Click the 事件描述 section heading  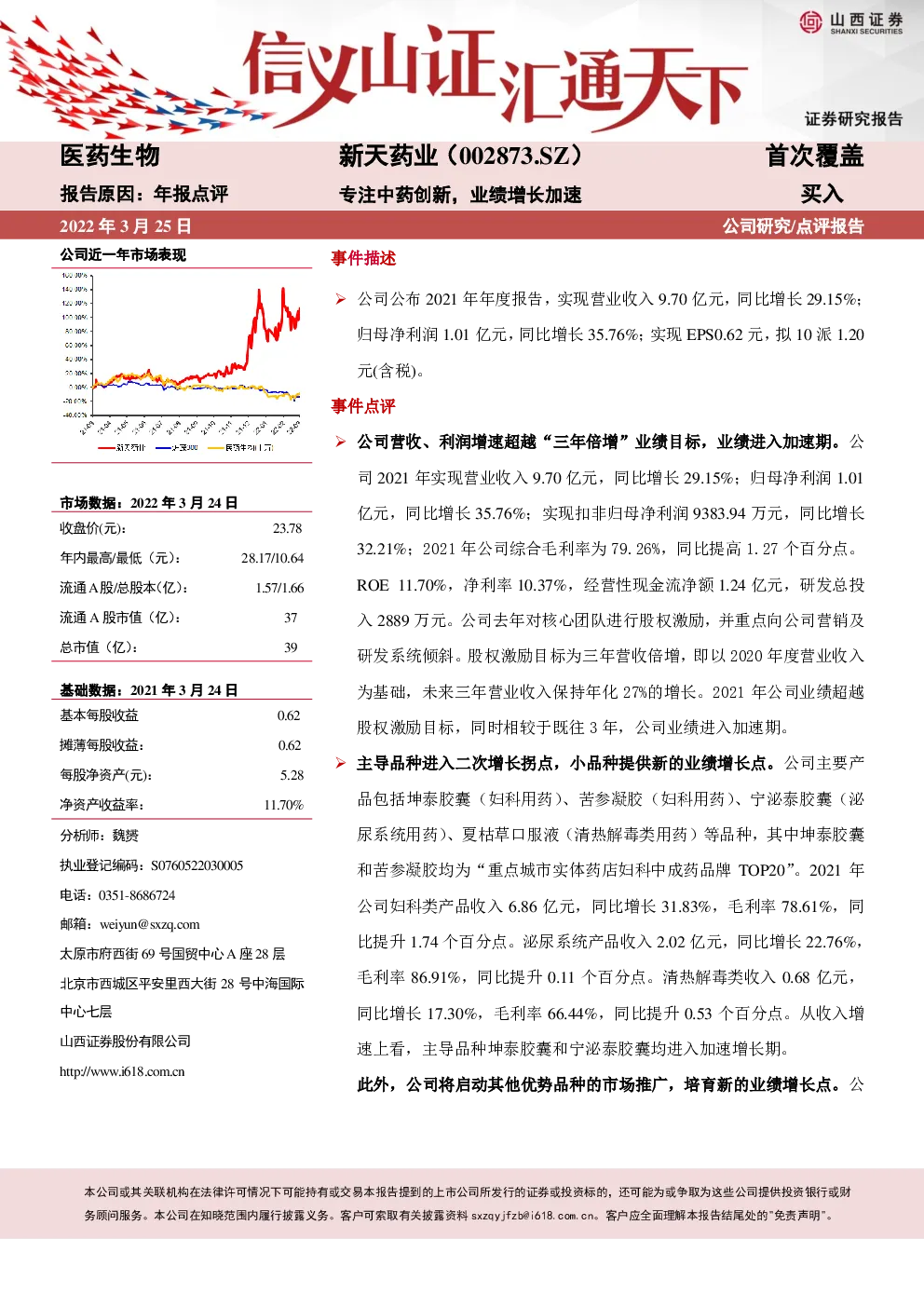coord(363,258)
